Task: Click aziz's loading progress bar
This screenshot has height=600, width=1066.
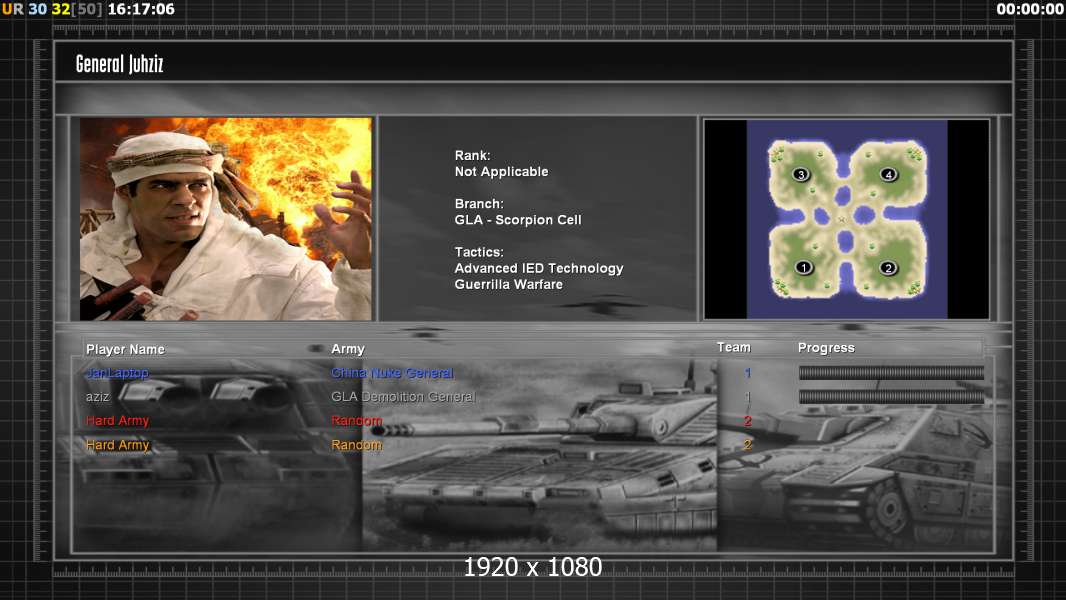Action: [891, 397]
